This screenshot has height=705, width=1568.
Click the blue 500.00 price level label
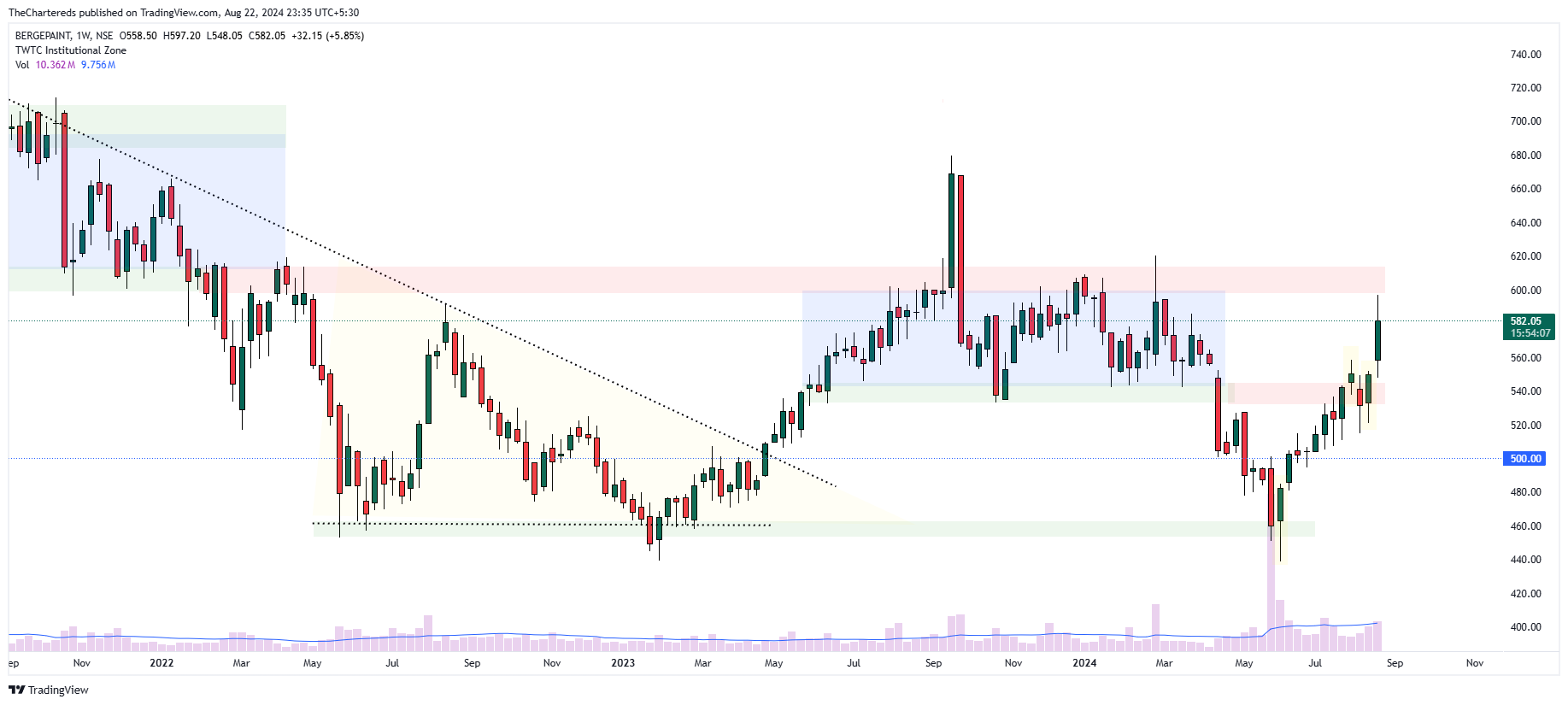[x=1525, y=459]
